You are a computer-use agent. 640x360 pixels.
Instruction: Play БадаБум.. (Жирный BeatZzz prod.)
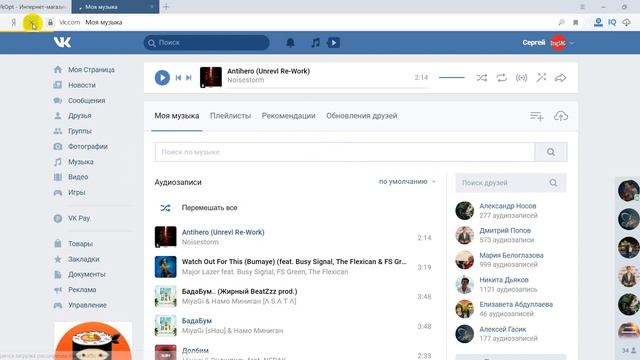click(x=240, y=291)
